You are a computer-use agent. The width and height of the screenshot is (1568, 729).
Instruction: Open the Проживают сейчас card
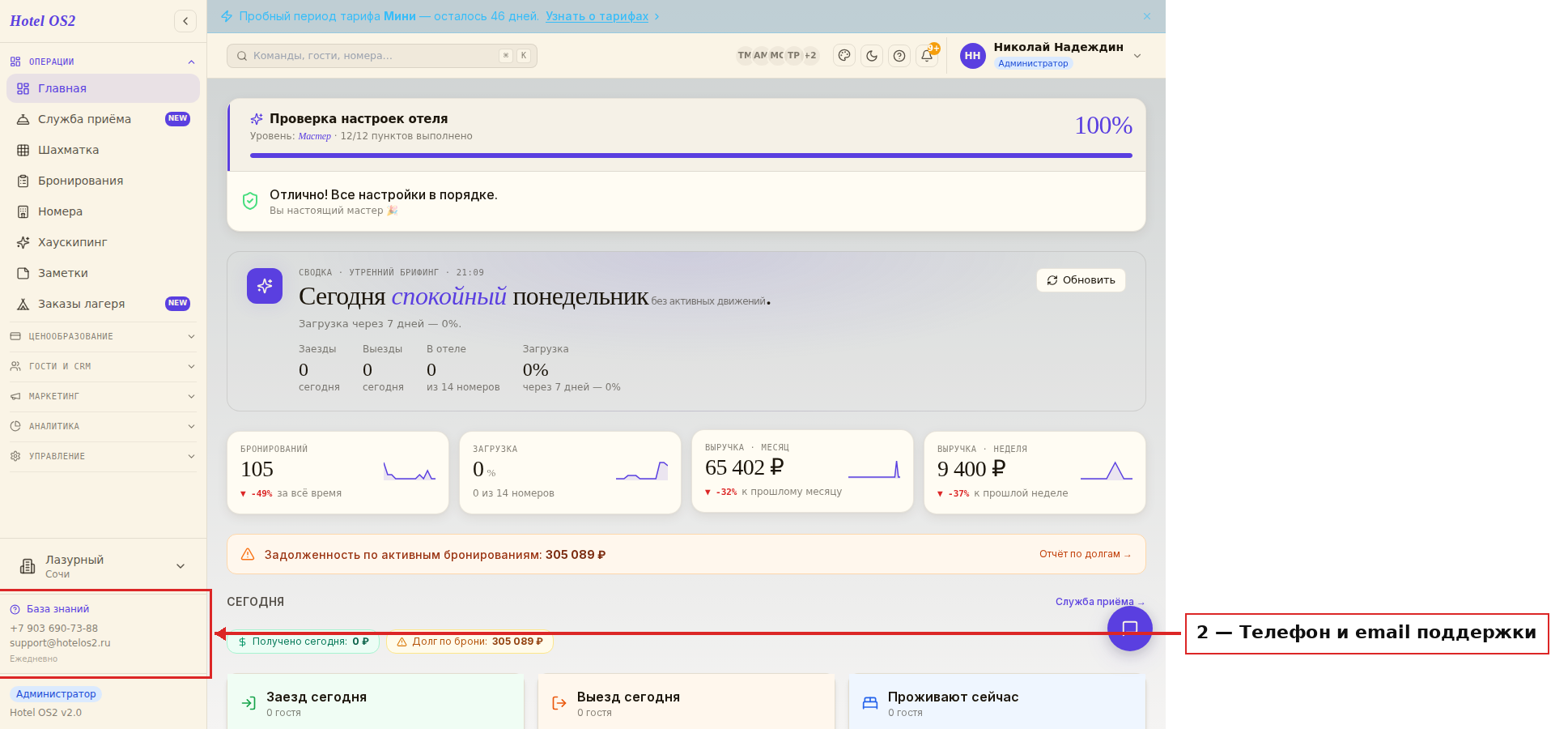click(997, 702)
